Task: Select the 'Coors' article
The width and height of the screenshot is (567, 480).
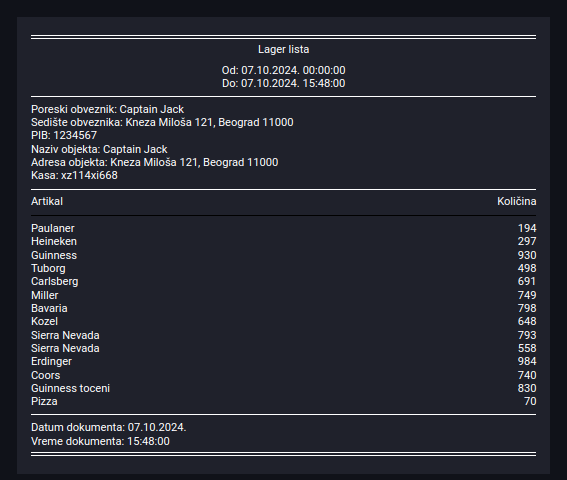Action: click(46, 375)
